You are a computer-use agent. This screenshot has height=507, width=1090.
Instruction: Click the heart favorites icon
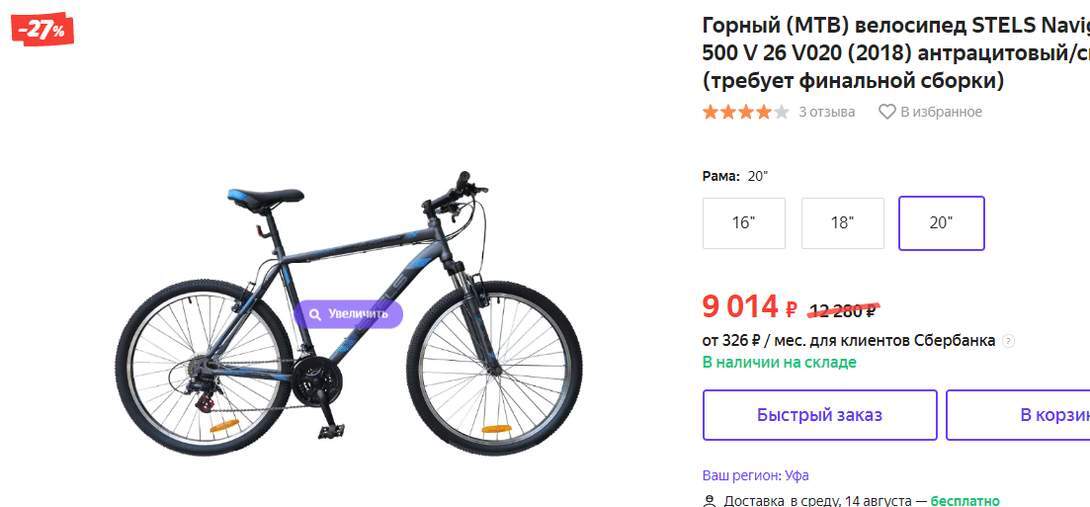tap(886, 112)
